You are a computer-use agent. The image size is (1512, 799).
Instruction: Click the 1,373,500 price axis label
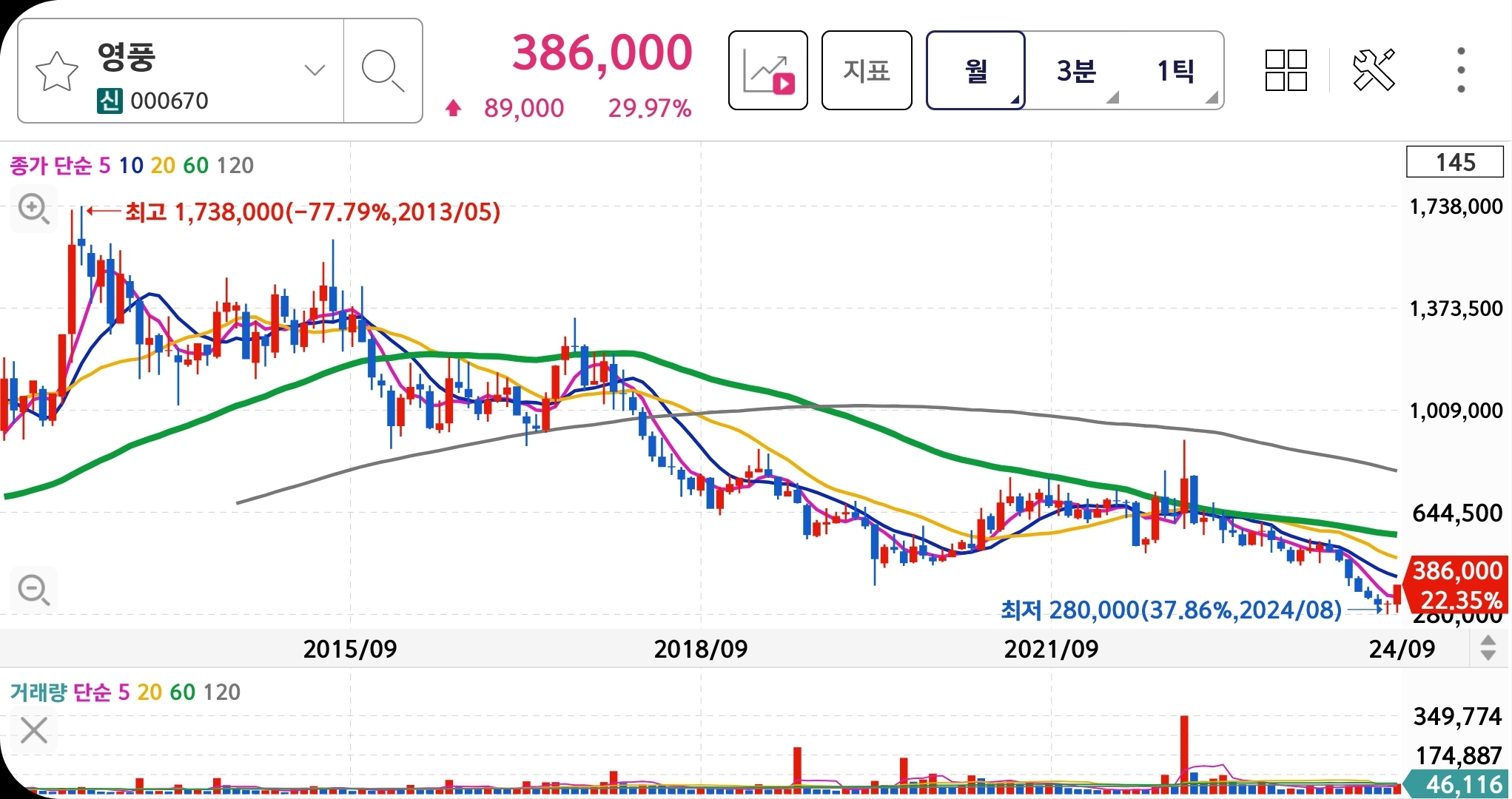(x=1456, y=309)
